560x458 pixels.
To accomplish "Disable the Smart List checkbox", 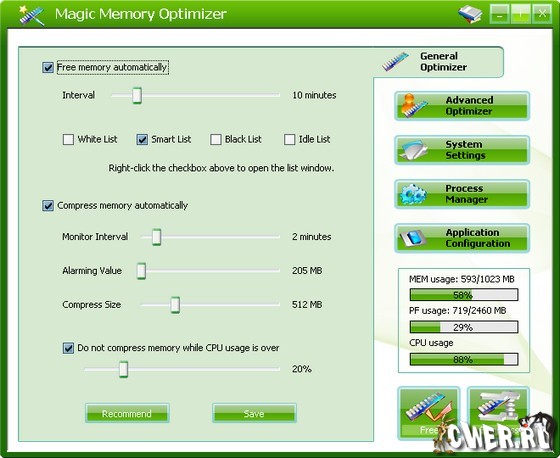I will [x=142, y=139].
